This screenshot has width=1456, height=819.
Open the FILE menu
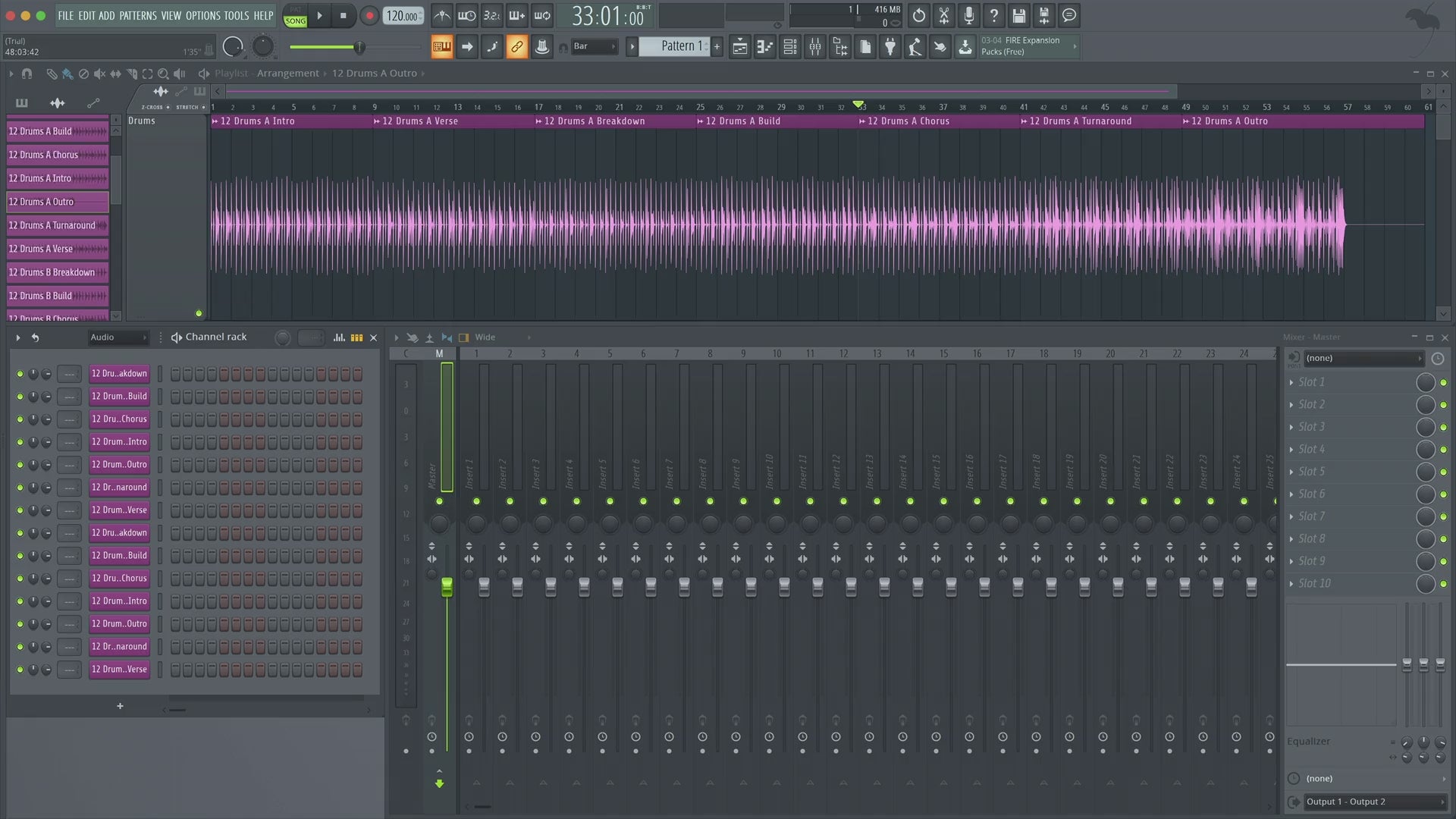[x=66, y=15]
